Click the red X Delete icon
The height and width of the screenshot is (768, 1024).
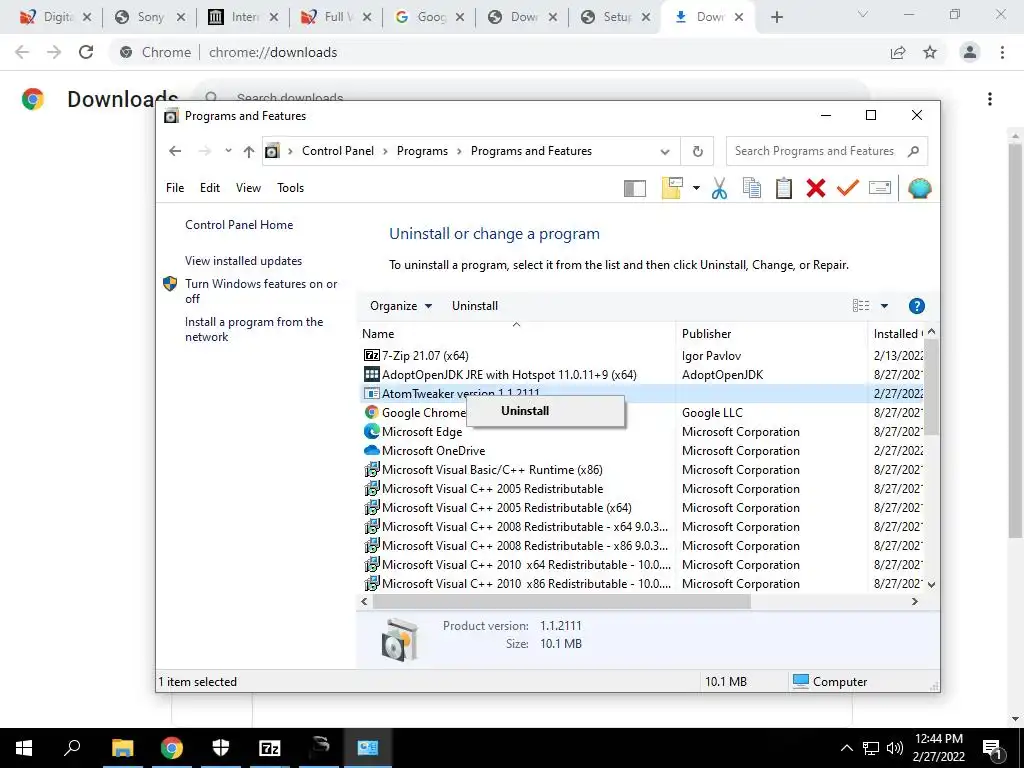click(x=816, y=188)
